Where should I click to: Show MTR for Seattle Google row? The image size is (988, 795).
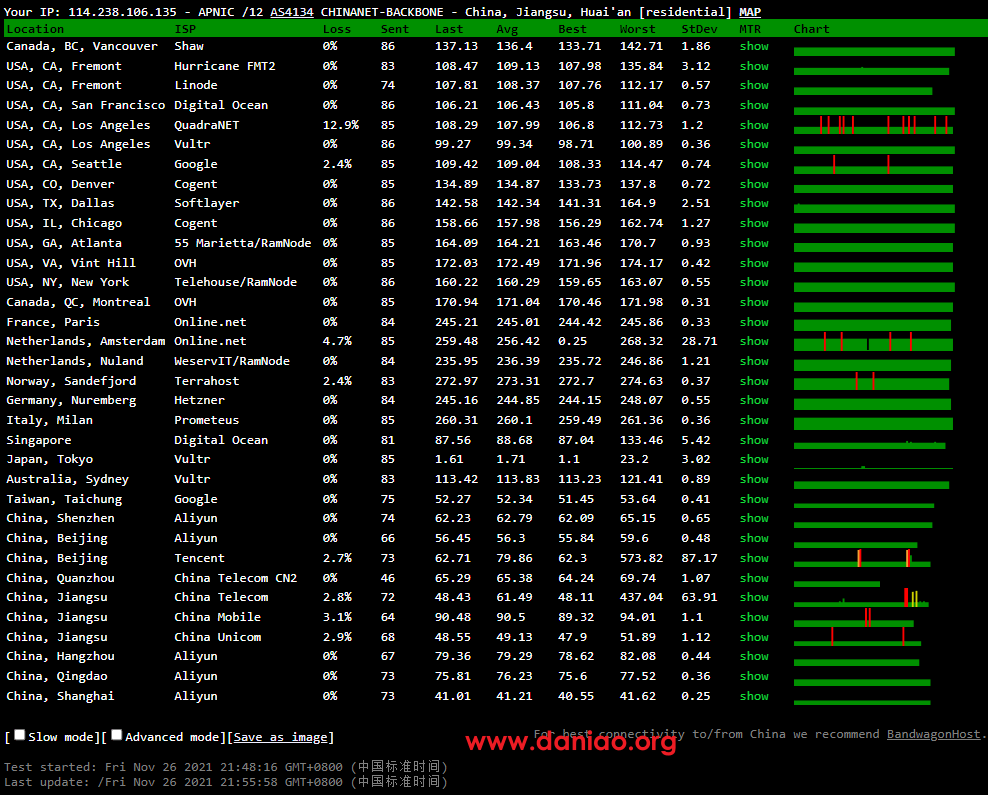(x=754, y=164)
